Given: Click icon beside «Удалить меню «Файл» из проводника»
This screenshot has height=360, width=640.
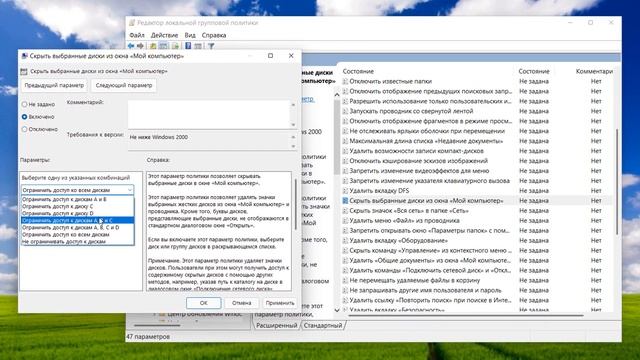Looking at the screenshot, I should 345,221.
